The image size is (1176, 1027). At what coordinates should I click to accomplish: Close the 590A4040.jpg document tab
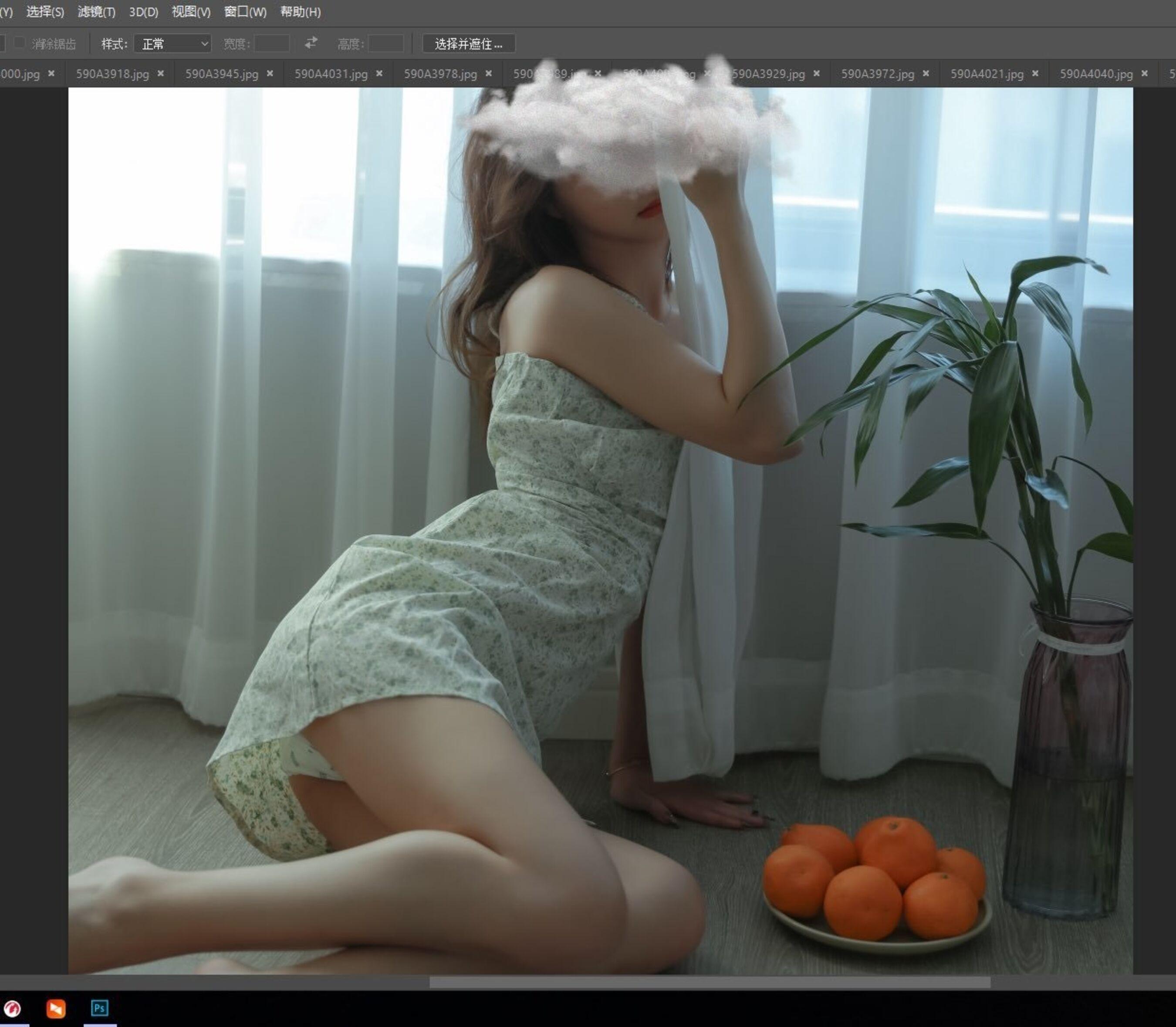[1145, 73]
